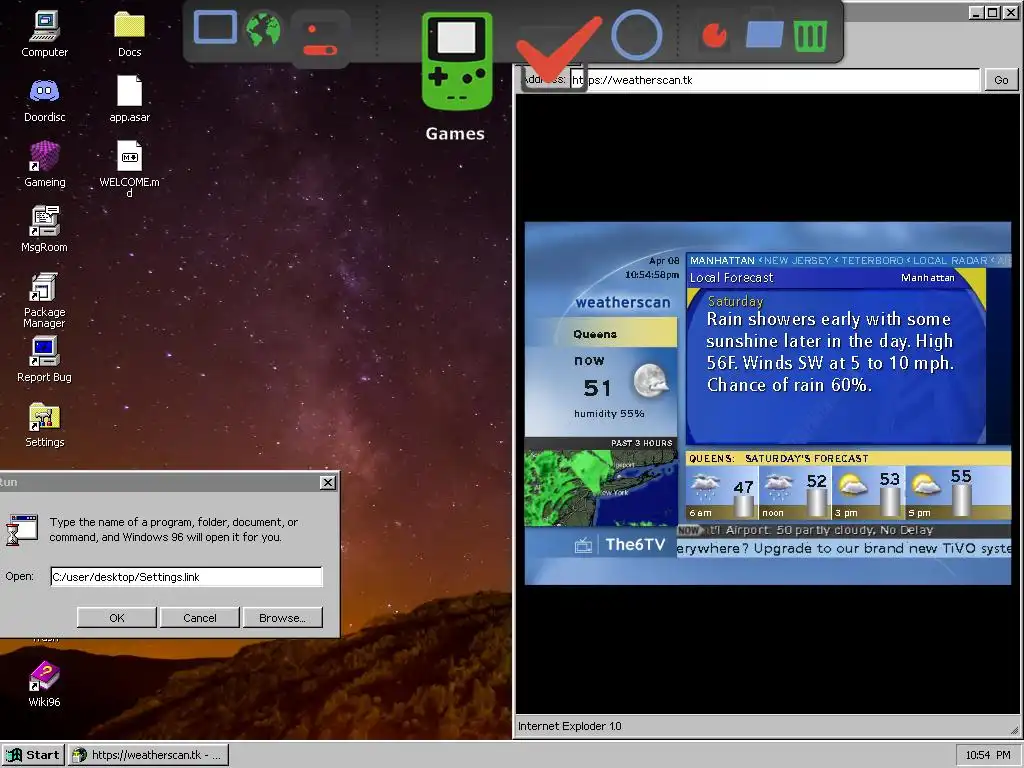Image resolution: width=1024 pixels, height=768 pixels.
Task: Click the Internet Exploder 10 status bar text
Action: (x=569, y=726)
